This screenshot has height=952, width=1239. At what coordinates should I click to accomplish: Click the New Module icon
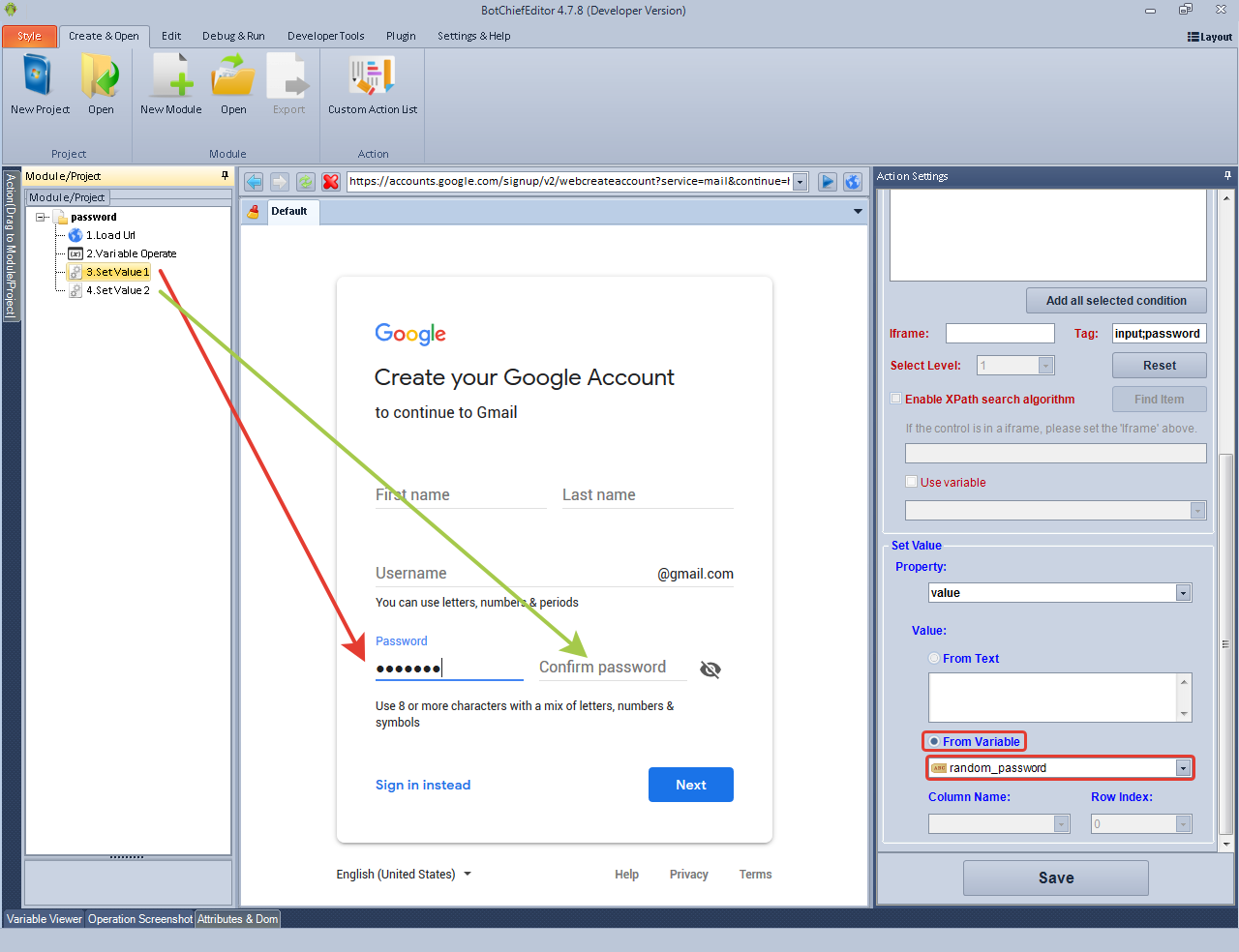[171, 77]
